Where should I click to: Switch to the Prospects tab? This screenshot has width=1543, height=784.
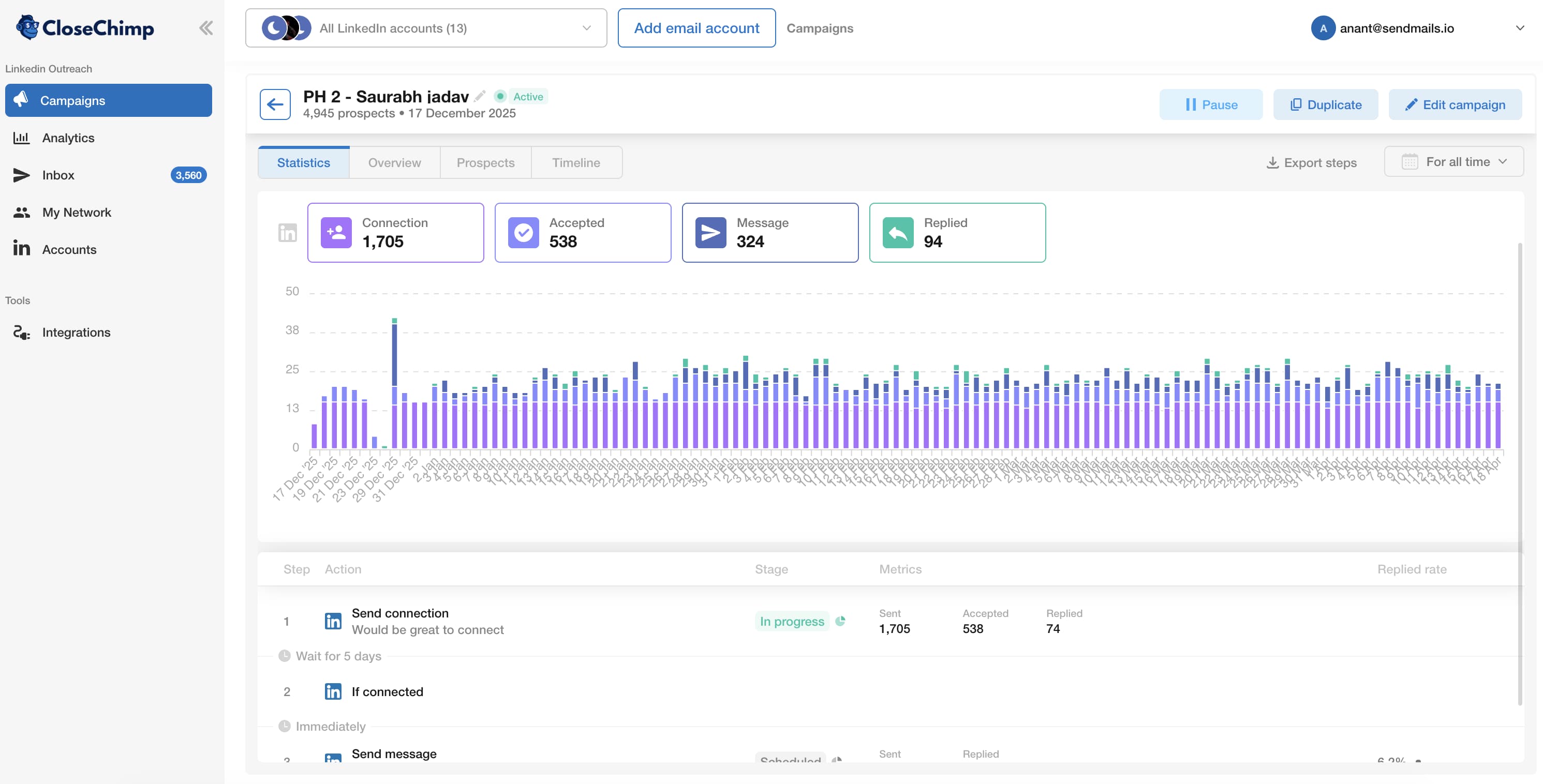485,162
